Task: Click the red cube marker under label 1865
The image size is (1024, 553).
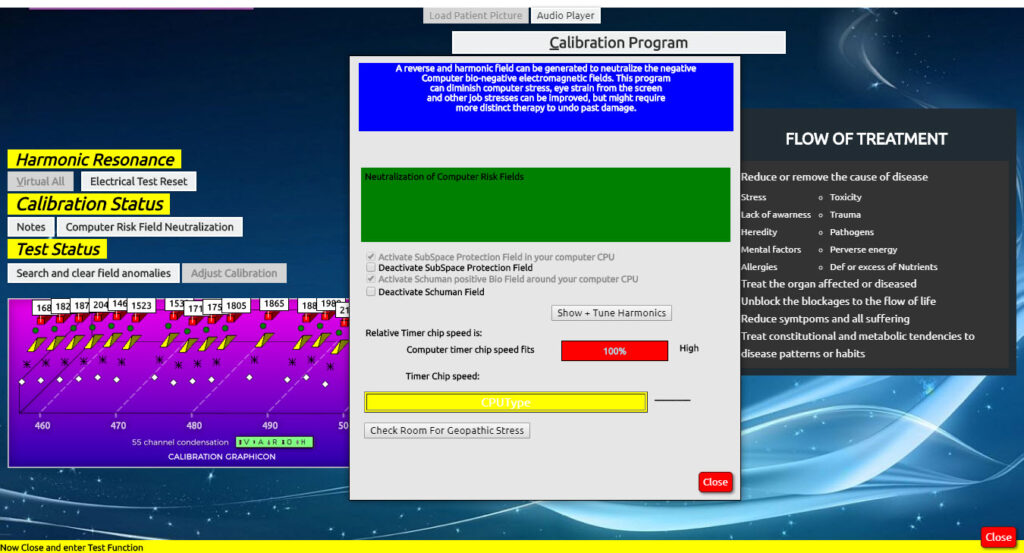Action: pyautogui.click(x=270, y=316)
